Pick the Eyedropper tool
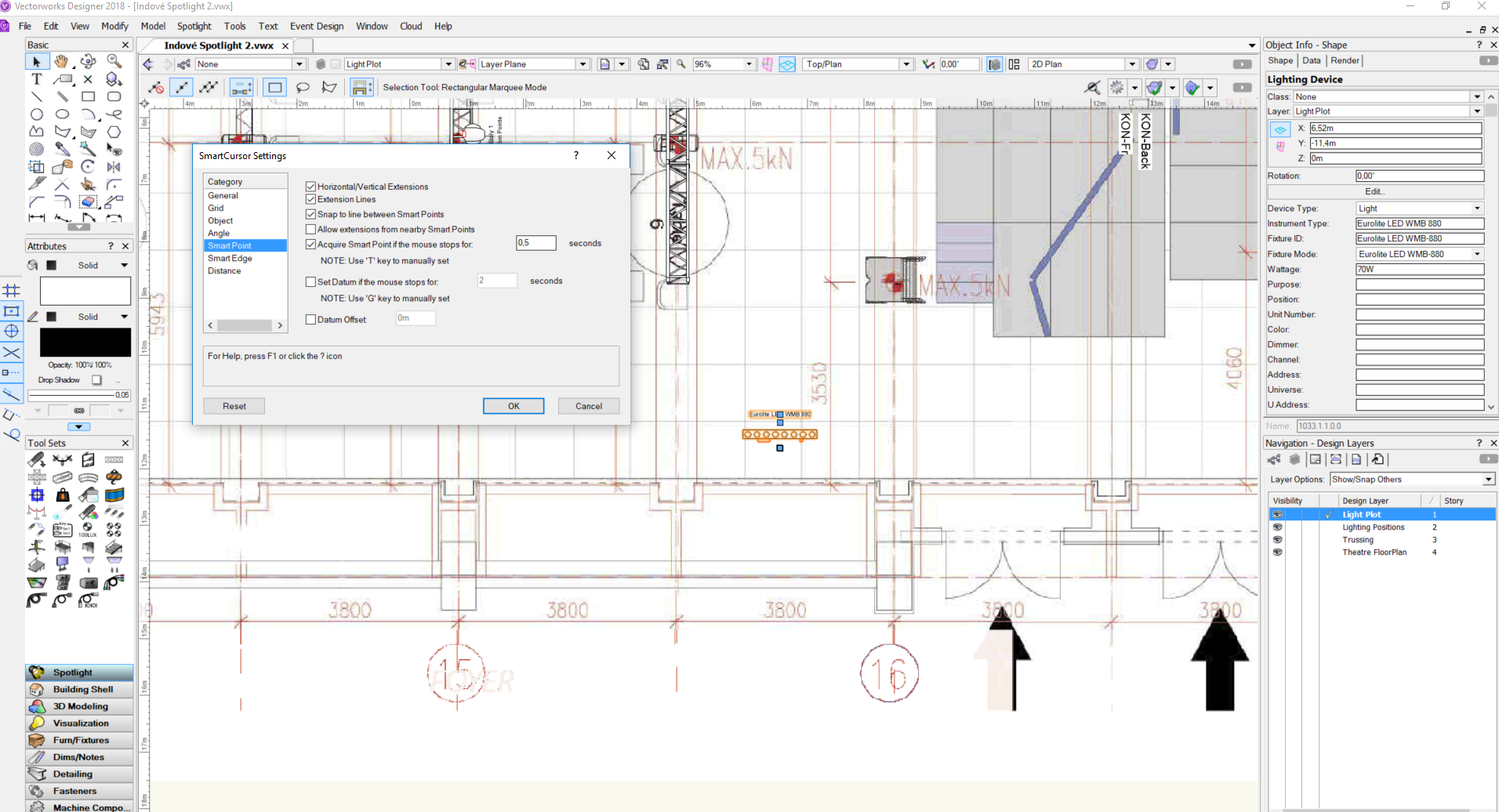The width and height of the screenshot is (1499, 812). [62, 149]
